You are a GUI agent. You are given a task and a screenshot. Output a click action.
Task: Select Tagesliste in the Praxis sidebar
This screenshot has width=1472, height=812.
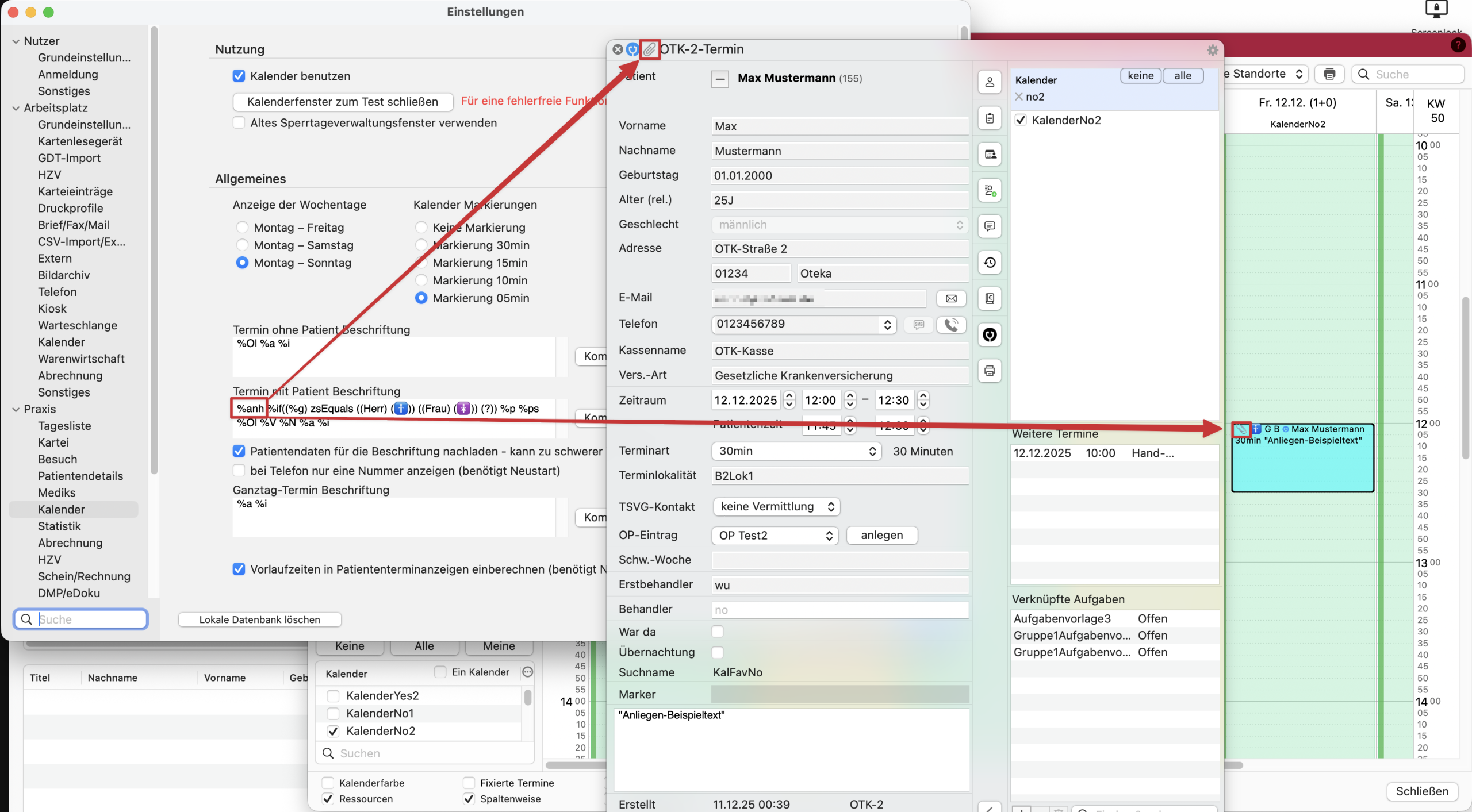(64, 426)
